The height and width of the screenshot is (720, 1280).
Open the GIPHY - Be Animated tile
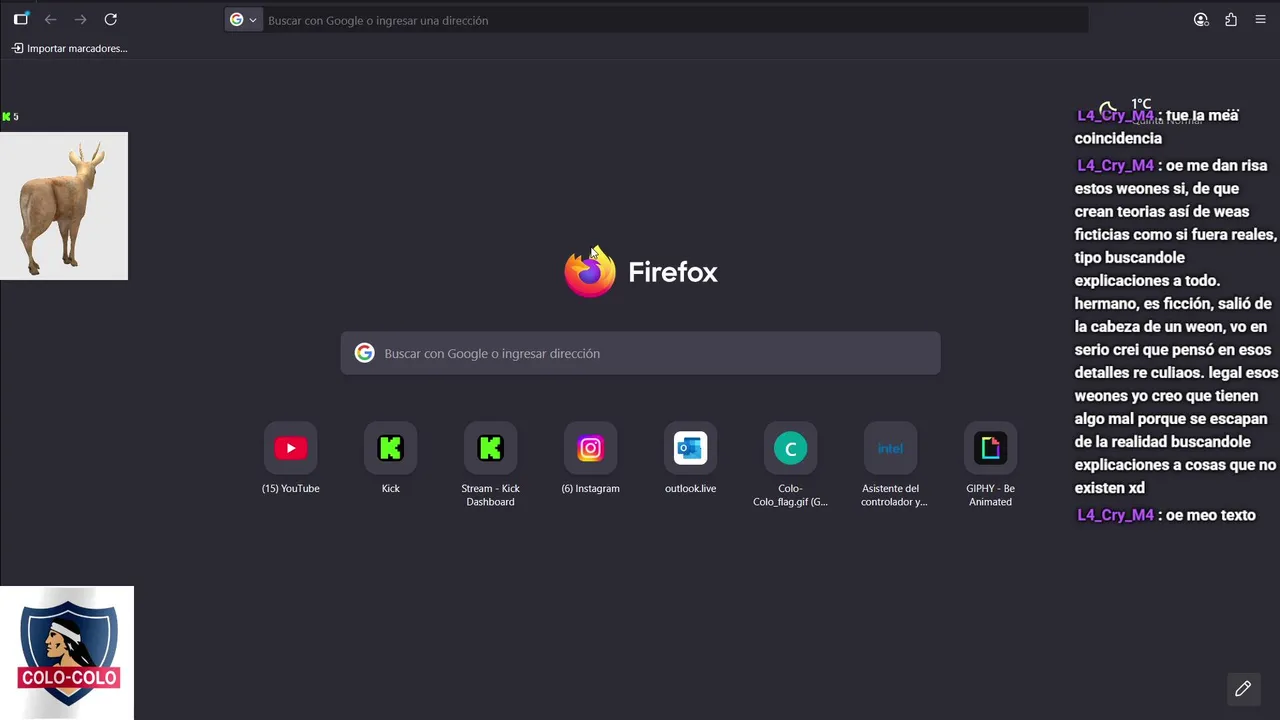pyautogui.click(x=991, y=448)
